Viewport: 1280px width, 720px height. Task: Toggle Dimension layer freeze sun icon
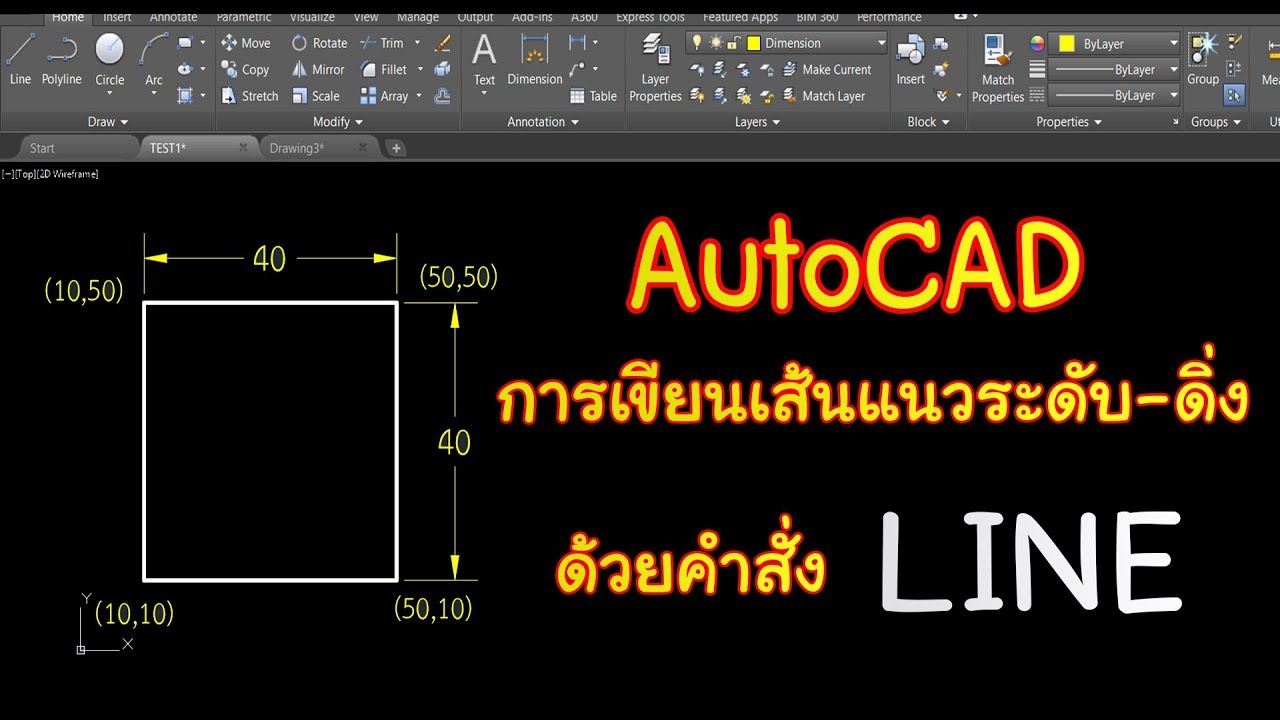click(714, 43)
